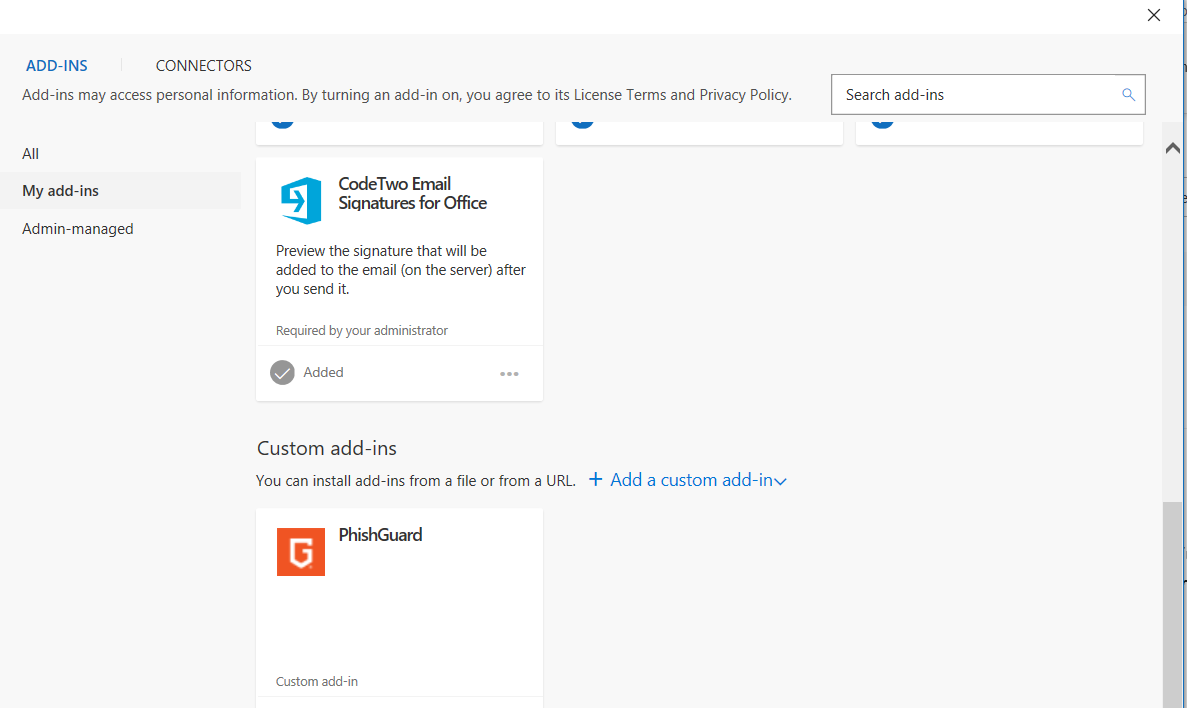Viewport: 1187px width, 708px height.
Task: Click the Required by your administrator text
Action: tap(362, 331)
